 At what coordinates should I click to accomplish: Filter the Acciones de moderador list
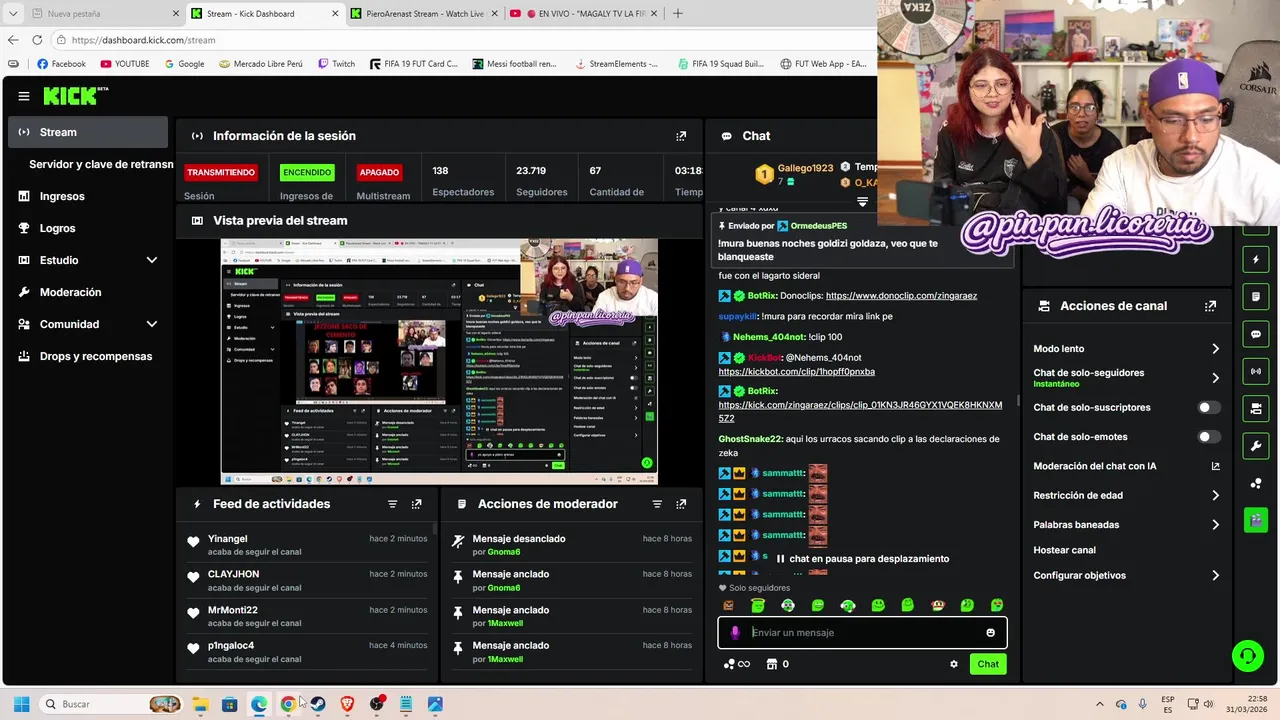point(657,504)
